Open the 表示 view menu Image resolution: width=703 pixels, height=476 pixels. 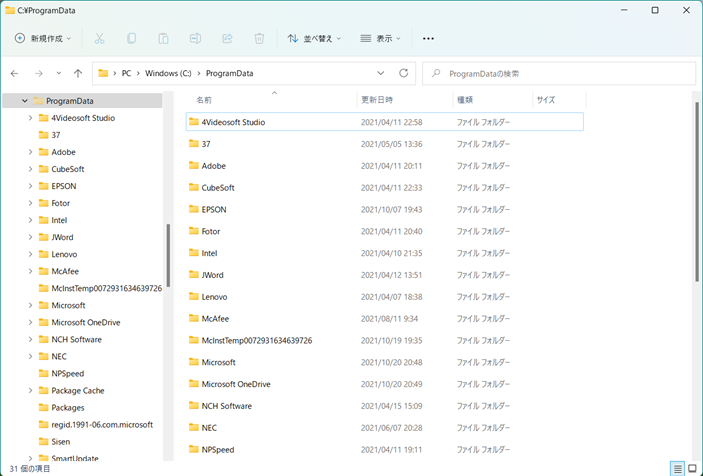tap(381, 39)
